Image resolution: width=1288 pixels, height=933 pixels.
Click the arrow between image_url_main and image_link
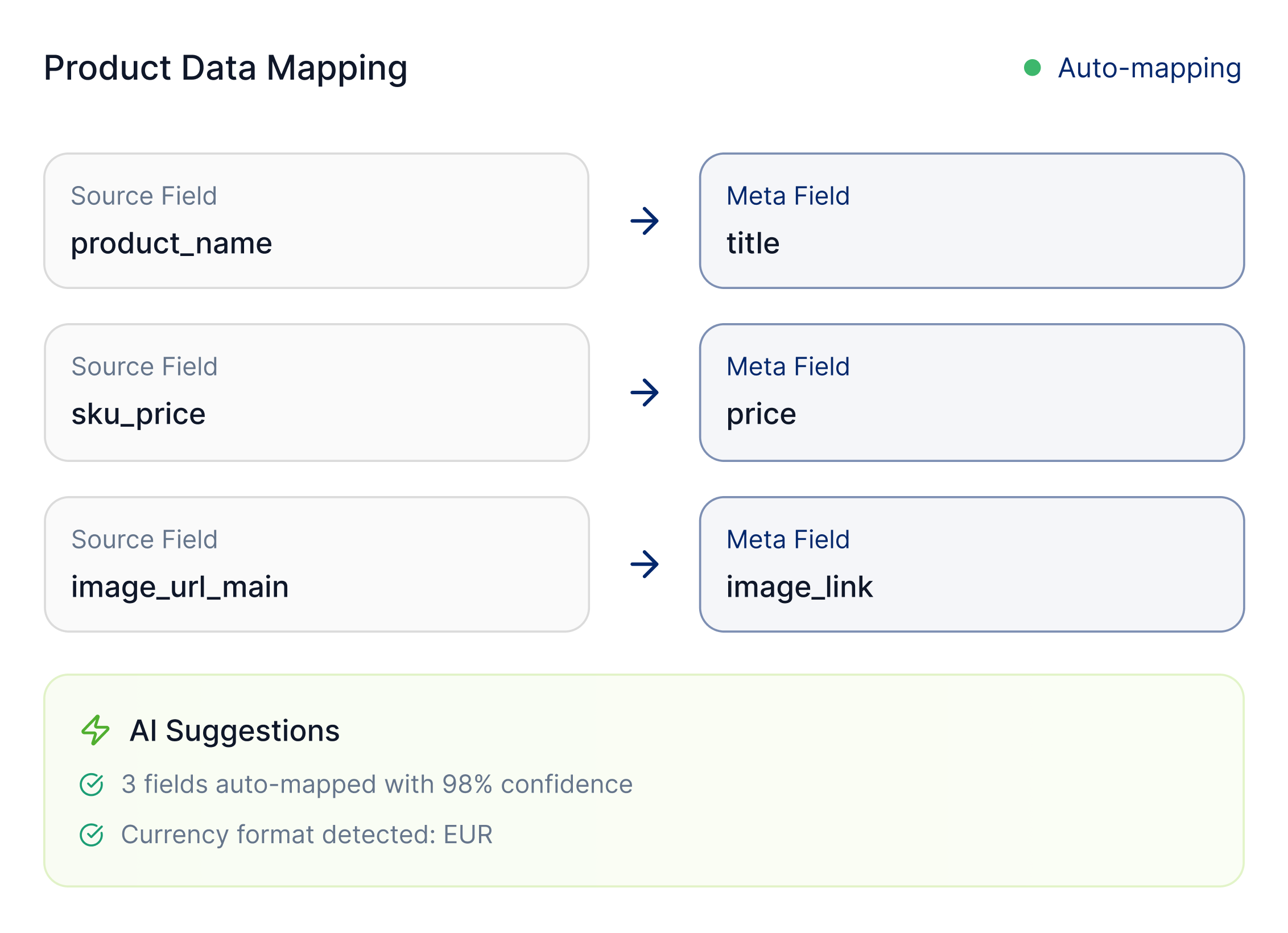pos(645,564)
